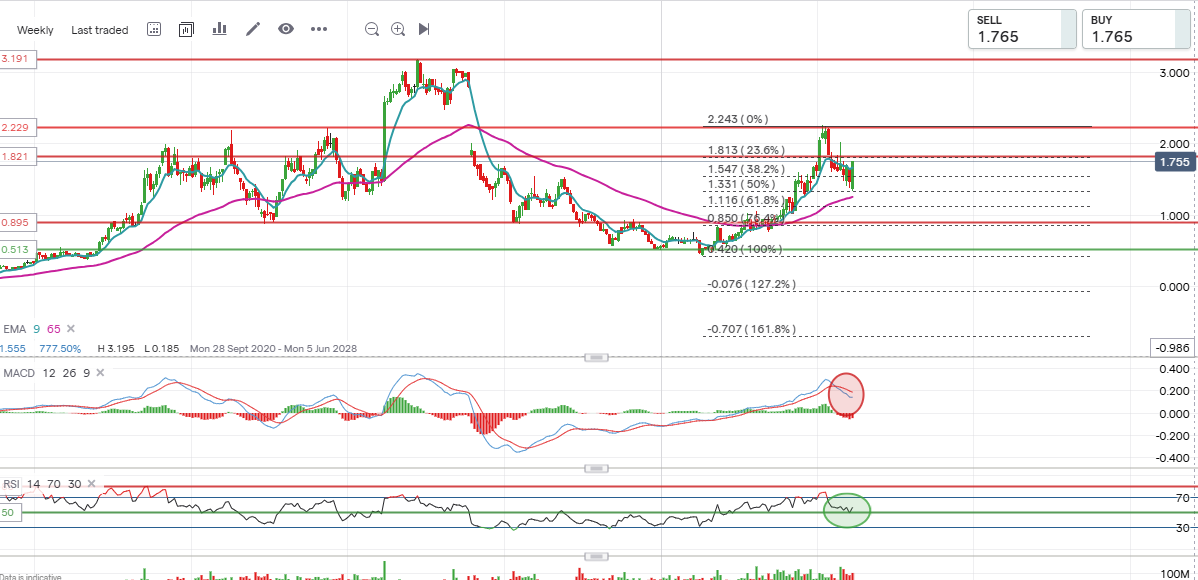The image size is (1198, 580).
Task: Open the Weekly timeframe dropdown
Action: coord(35,30)
